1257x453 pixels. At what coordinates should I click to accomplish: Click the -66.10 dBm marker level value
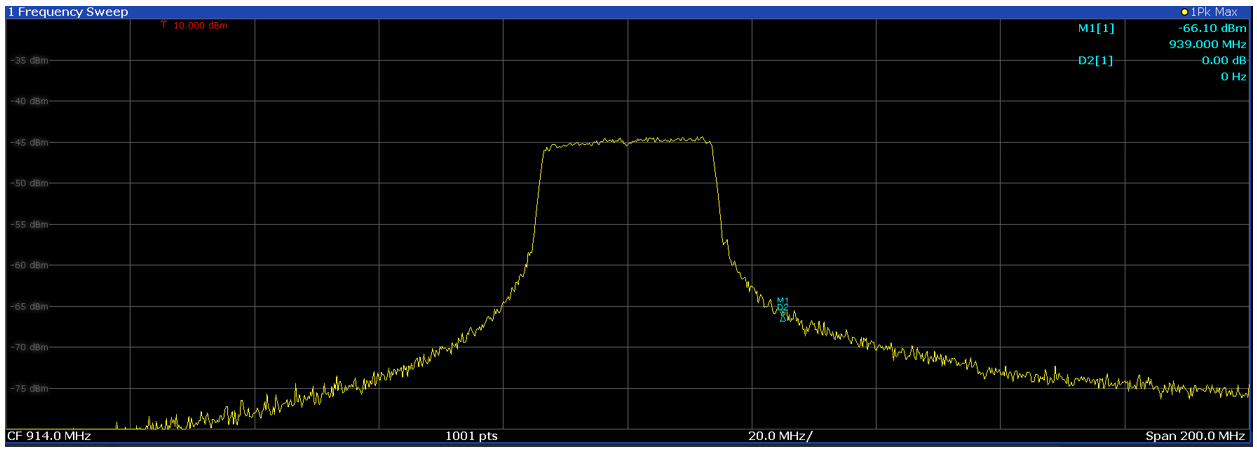click(x=1213, y=28)
